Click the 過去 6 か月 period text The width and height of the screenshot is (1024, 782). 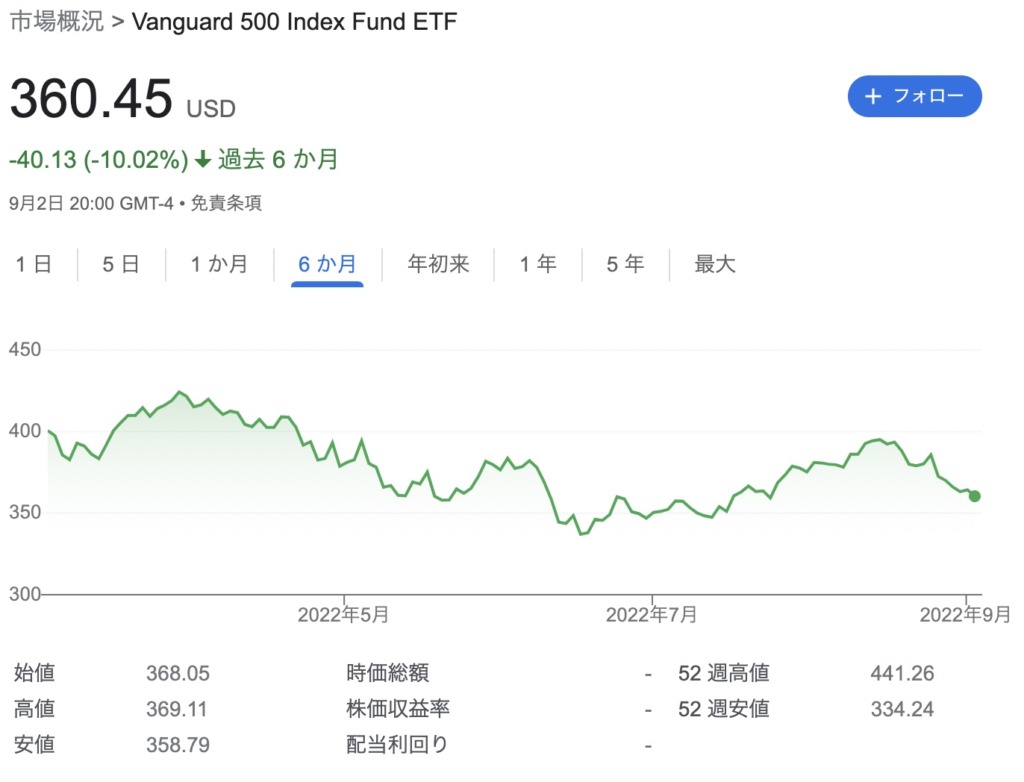[278, 160]
